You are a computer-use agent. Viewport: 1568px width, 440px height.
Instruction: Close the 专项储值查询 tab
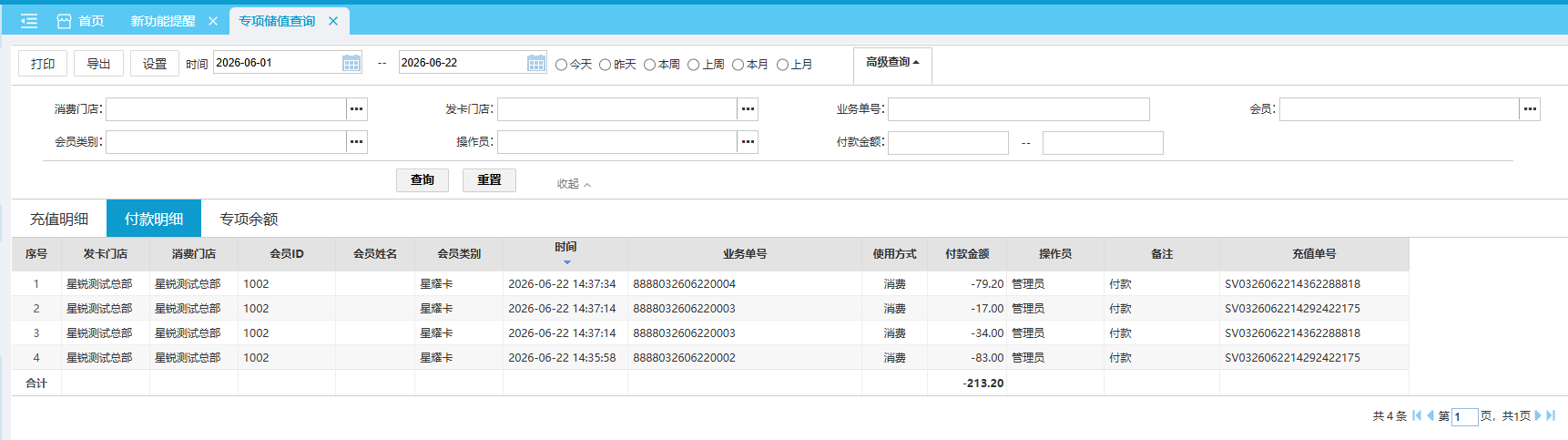coord(333,21)
